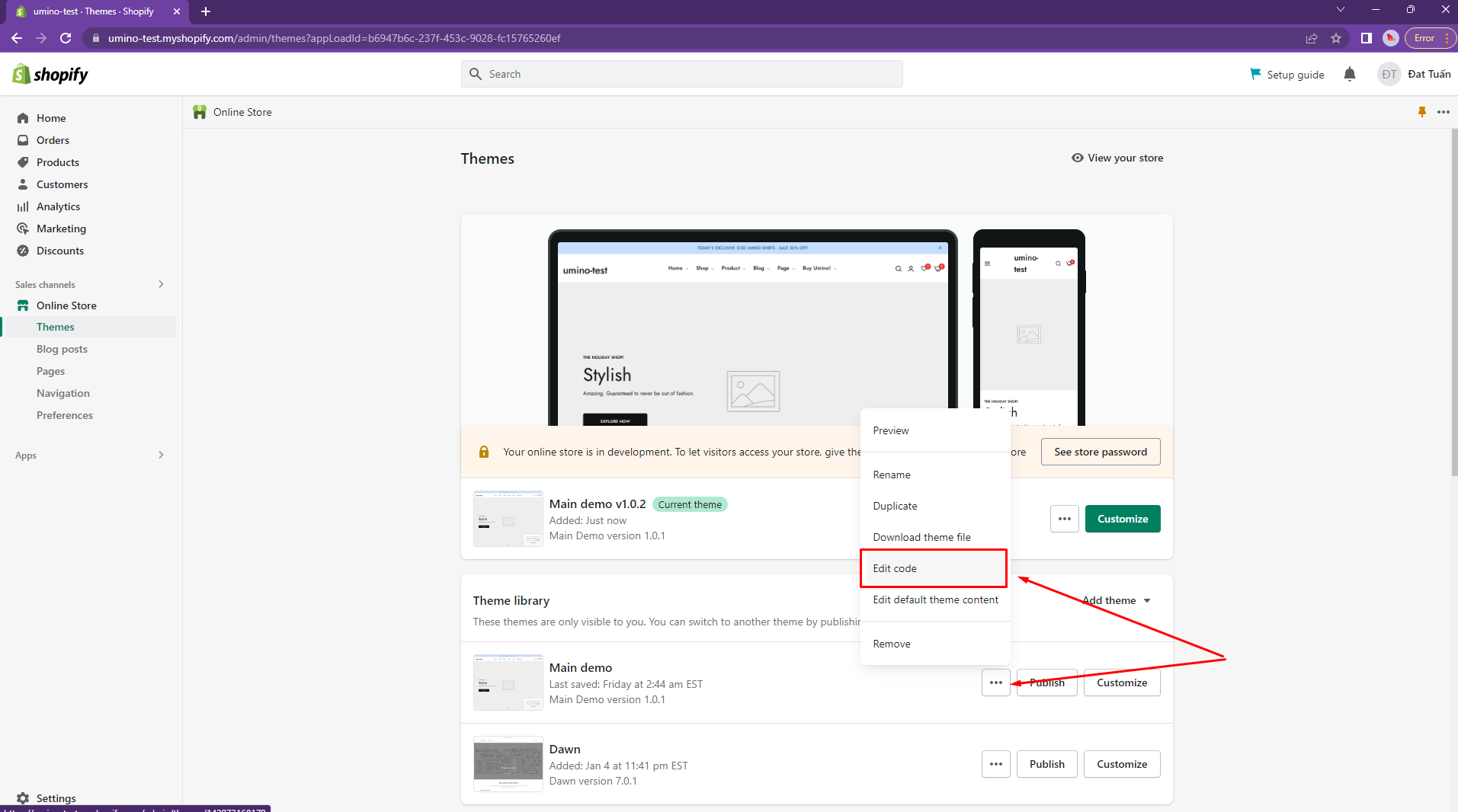Toggle the browser side panel icon
Viewport: 1458px width, 812px height.
(1367, 38)
